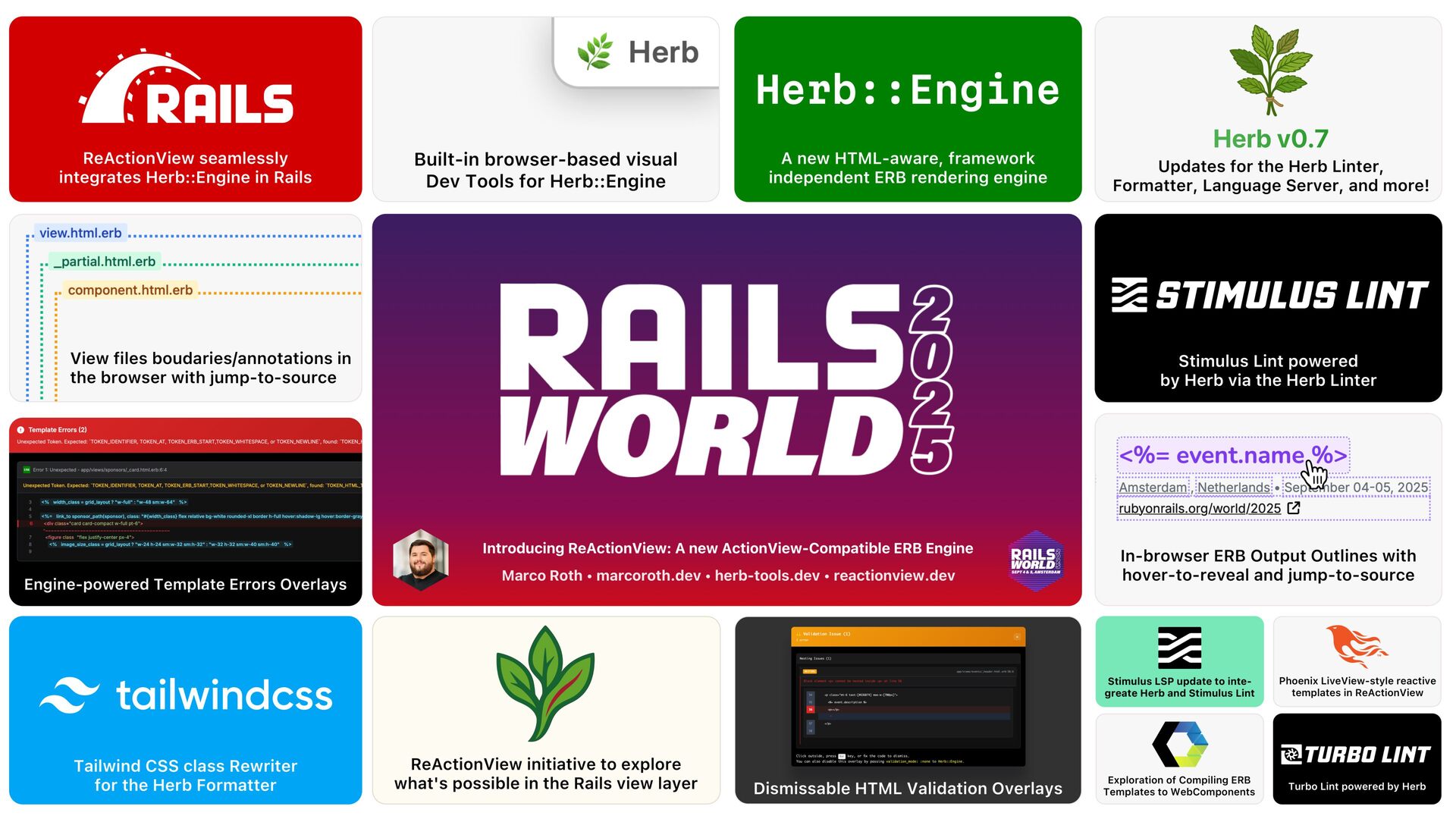Click Marco Roth's speaker photo
The height and width of the screenshot is (819, 1456).
tap(421, 560)
